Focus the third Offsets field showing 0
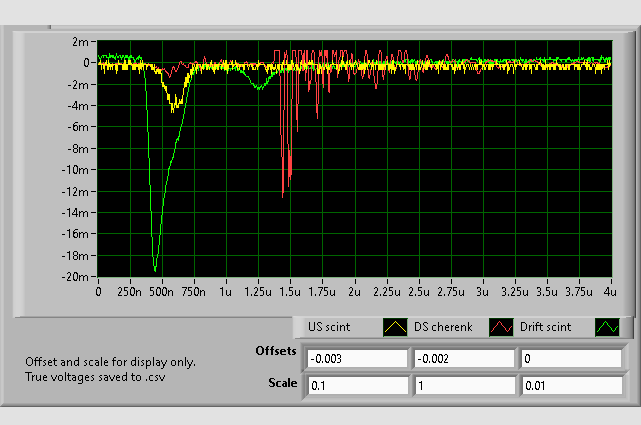The width and height of the screenshot is (641, 425). tap(567, 359)
